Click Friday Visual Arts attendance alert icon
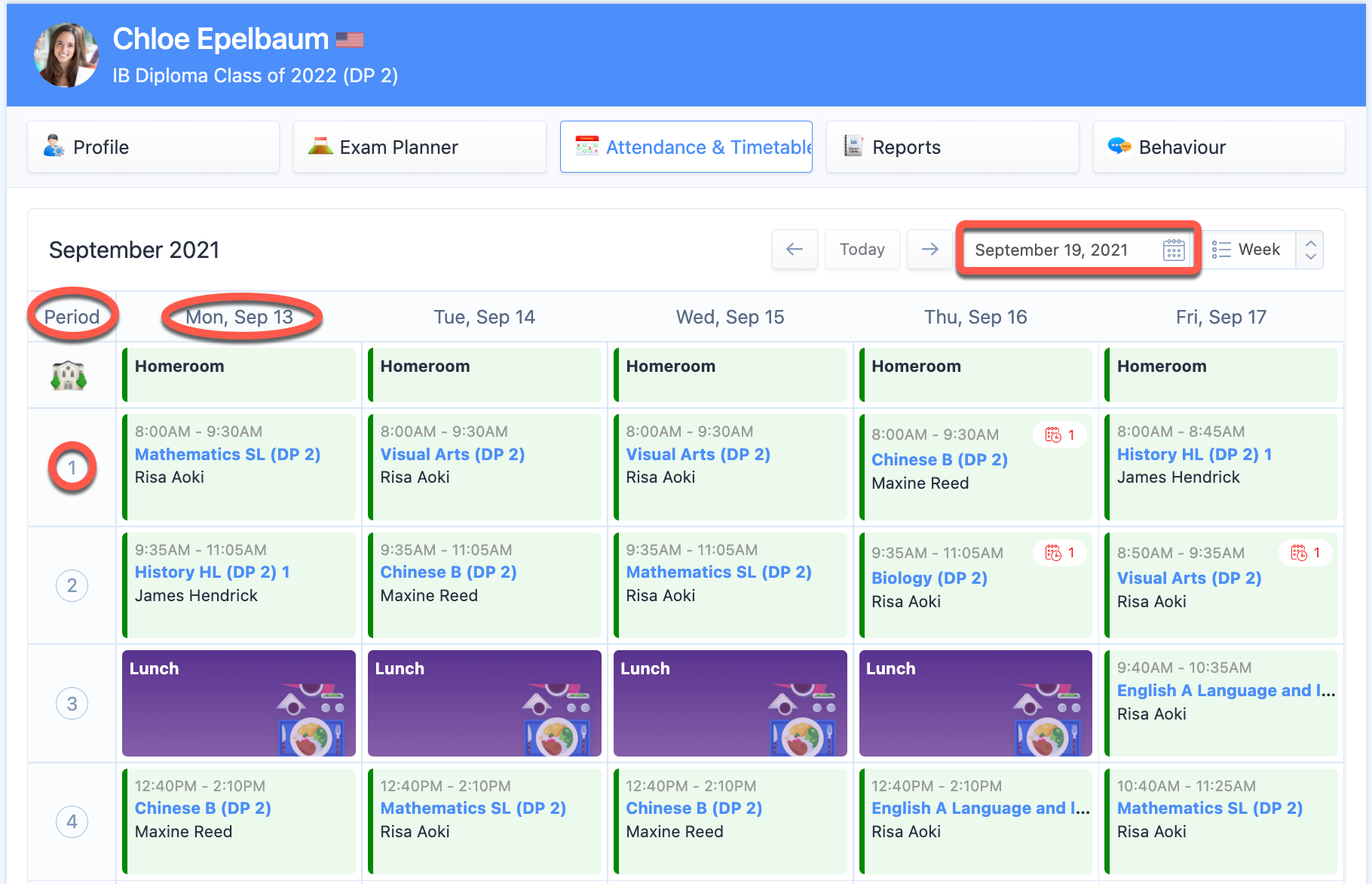This screenshot has height=884, width=1372. click(1299, 553)
